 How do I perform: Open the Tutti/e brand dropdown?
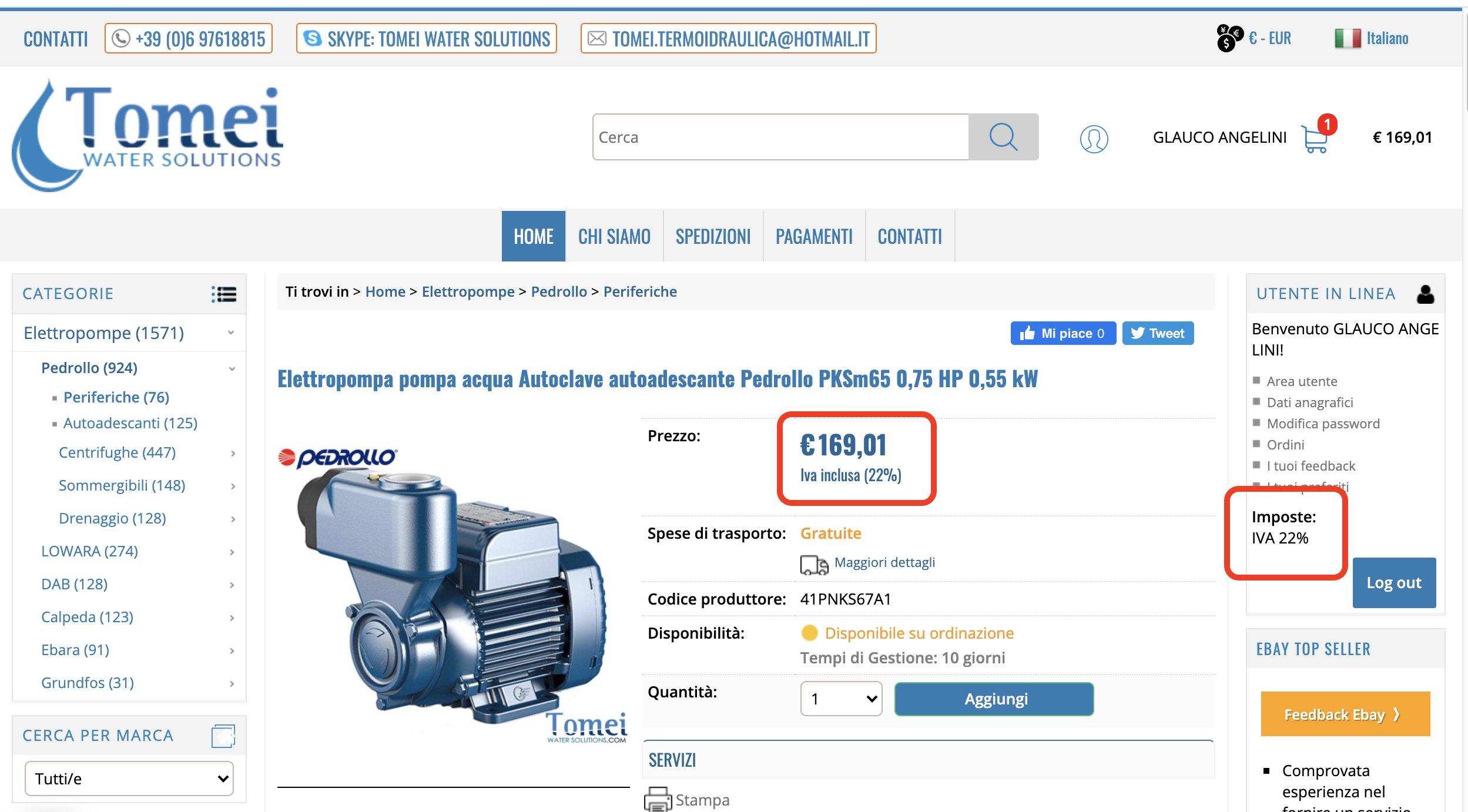pos(129,779)
